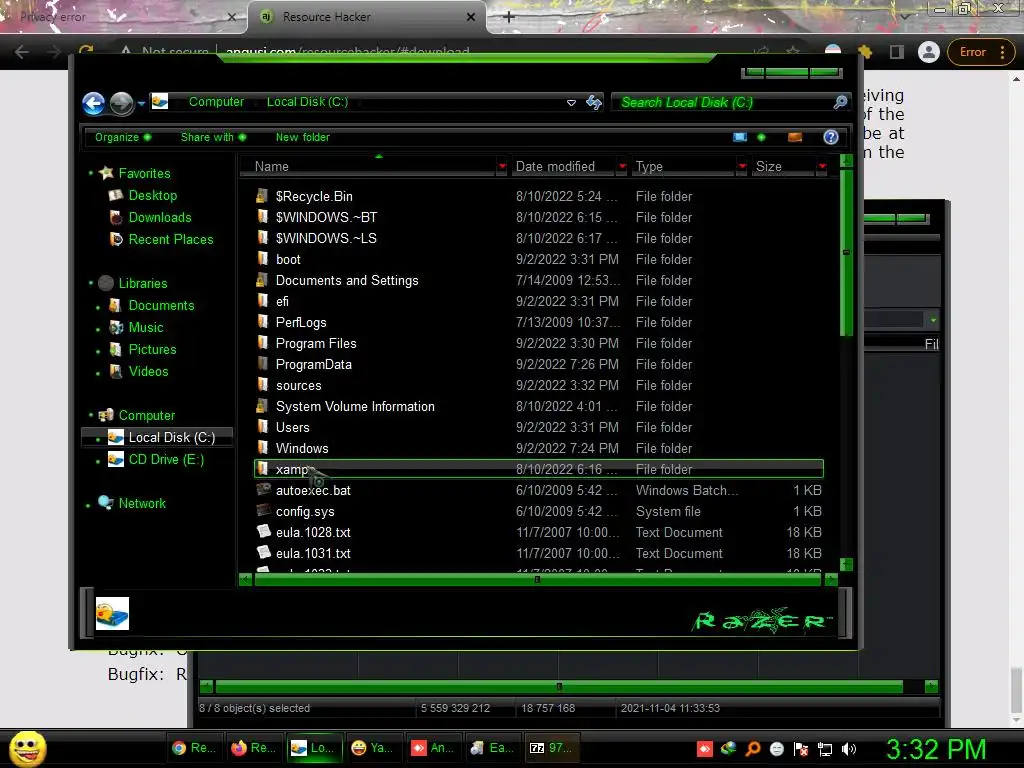Click the smiley Start button on taskbar
This screenshot has width=1024, height=768.
click(x=27, y=749)
